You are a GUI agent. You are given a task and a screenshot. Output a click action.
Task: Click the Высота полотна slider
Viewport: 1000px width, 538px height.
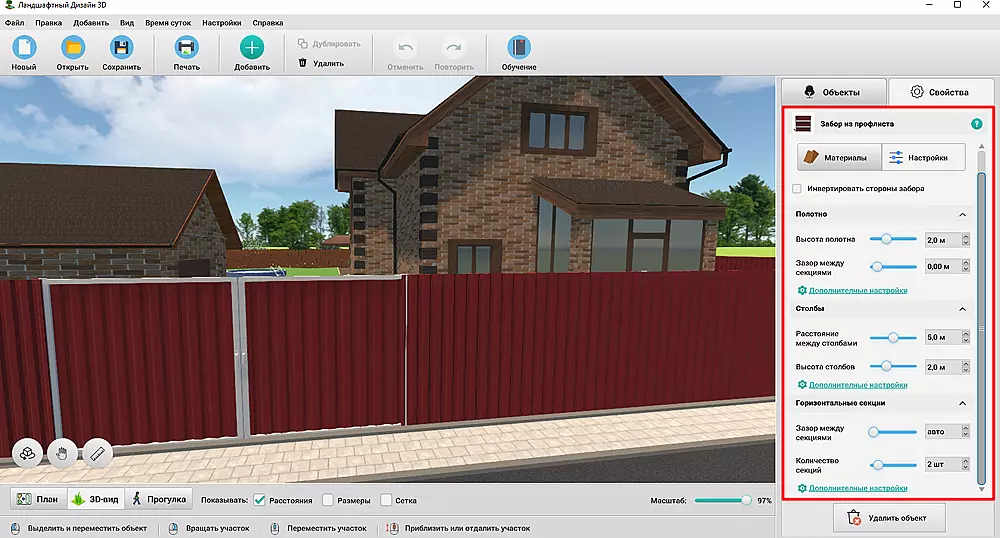pyautogui.click(x=892, y=239)
